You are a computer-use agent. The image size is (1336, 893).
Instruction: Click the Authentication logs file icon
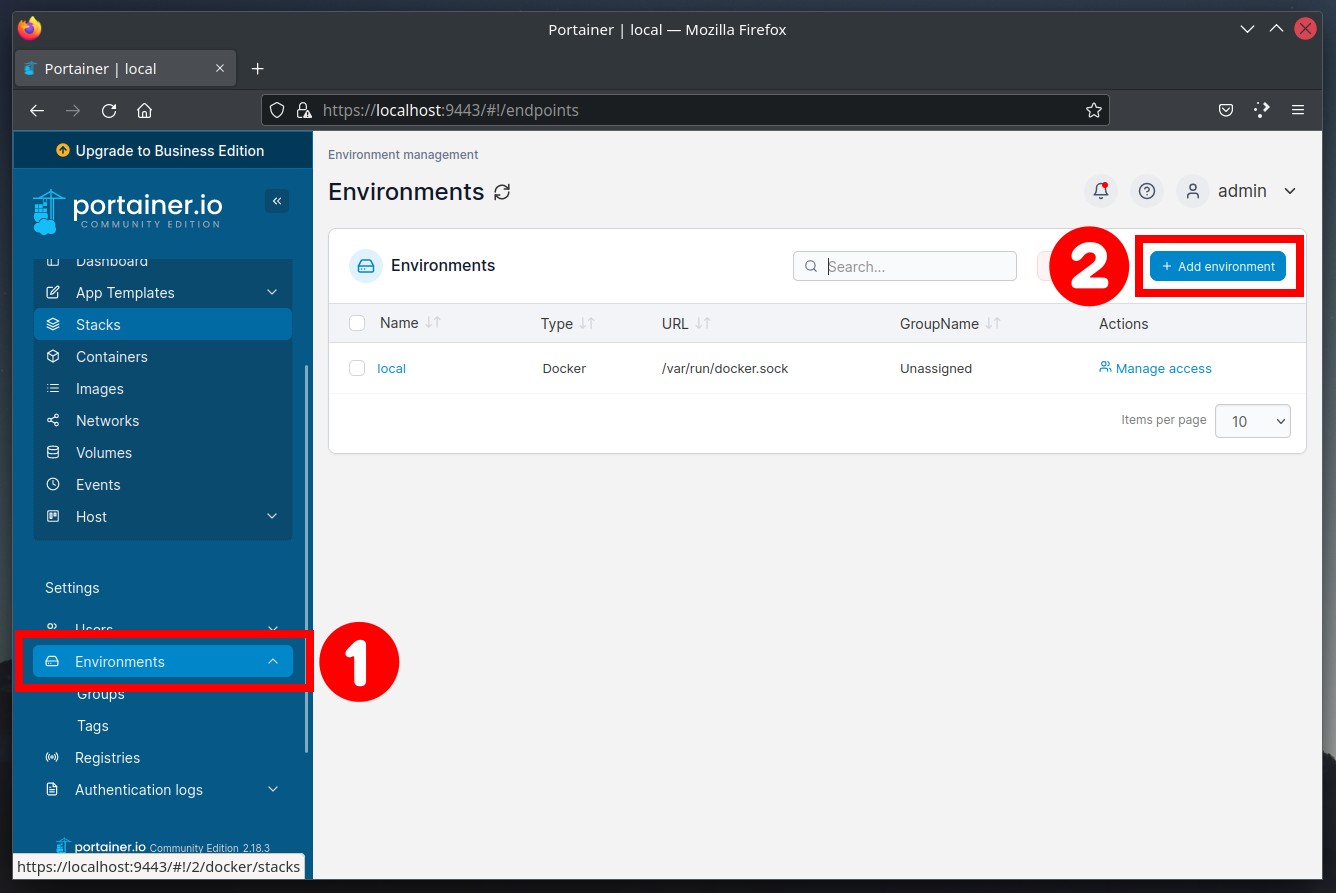tap(53, 790)
